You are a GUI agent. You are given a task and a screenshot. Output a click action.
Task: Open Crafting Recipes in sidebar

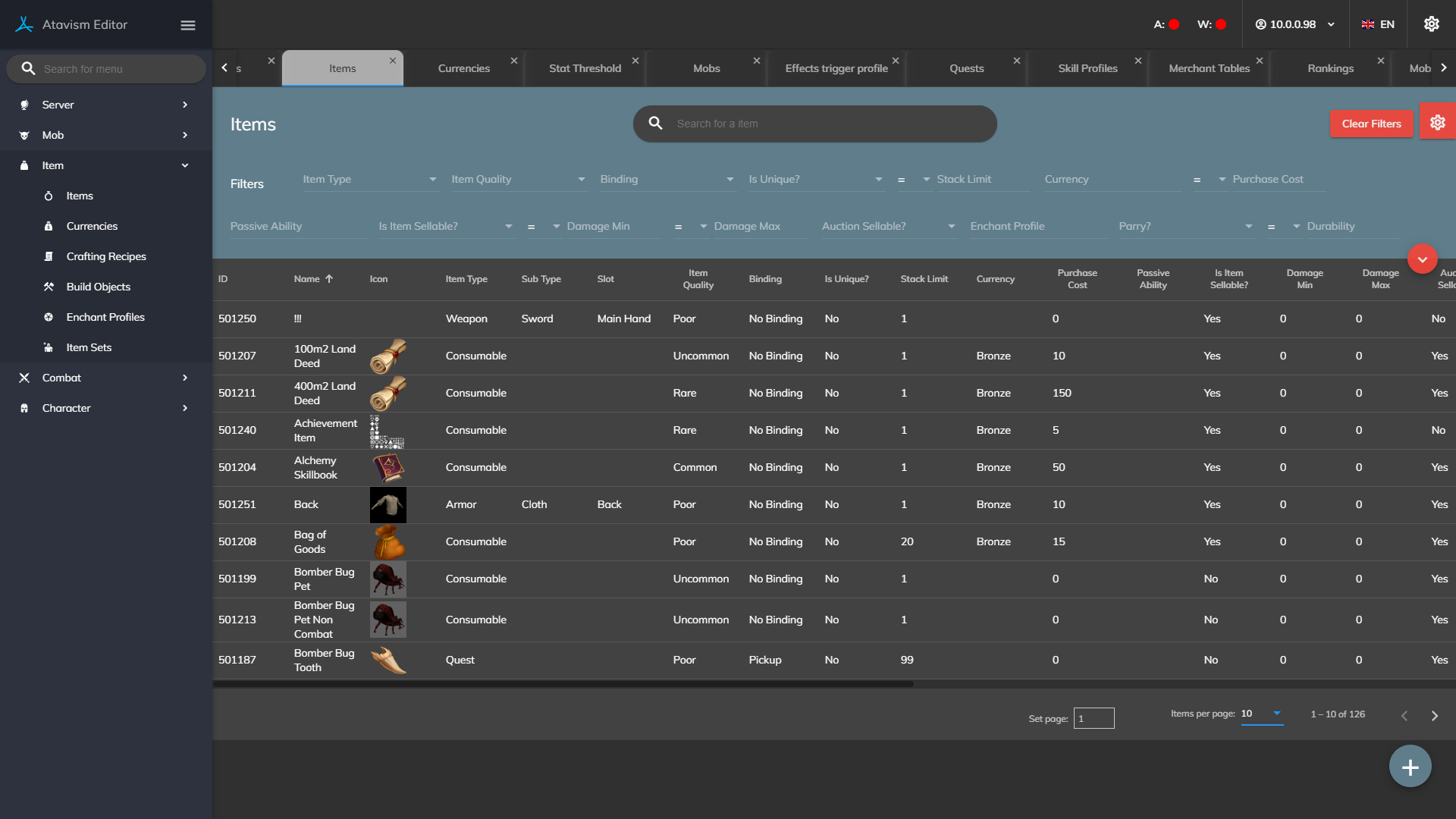106,256
